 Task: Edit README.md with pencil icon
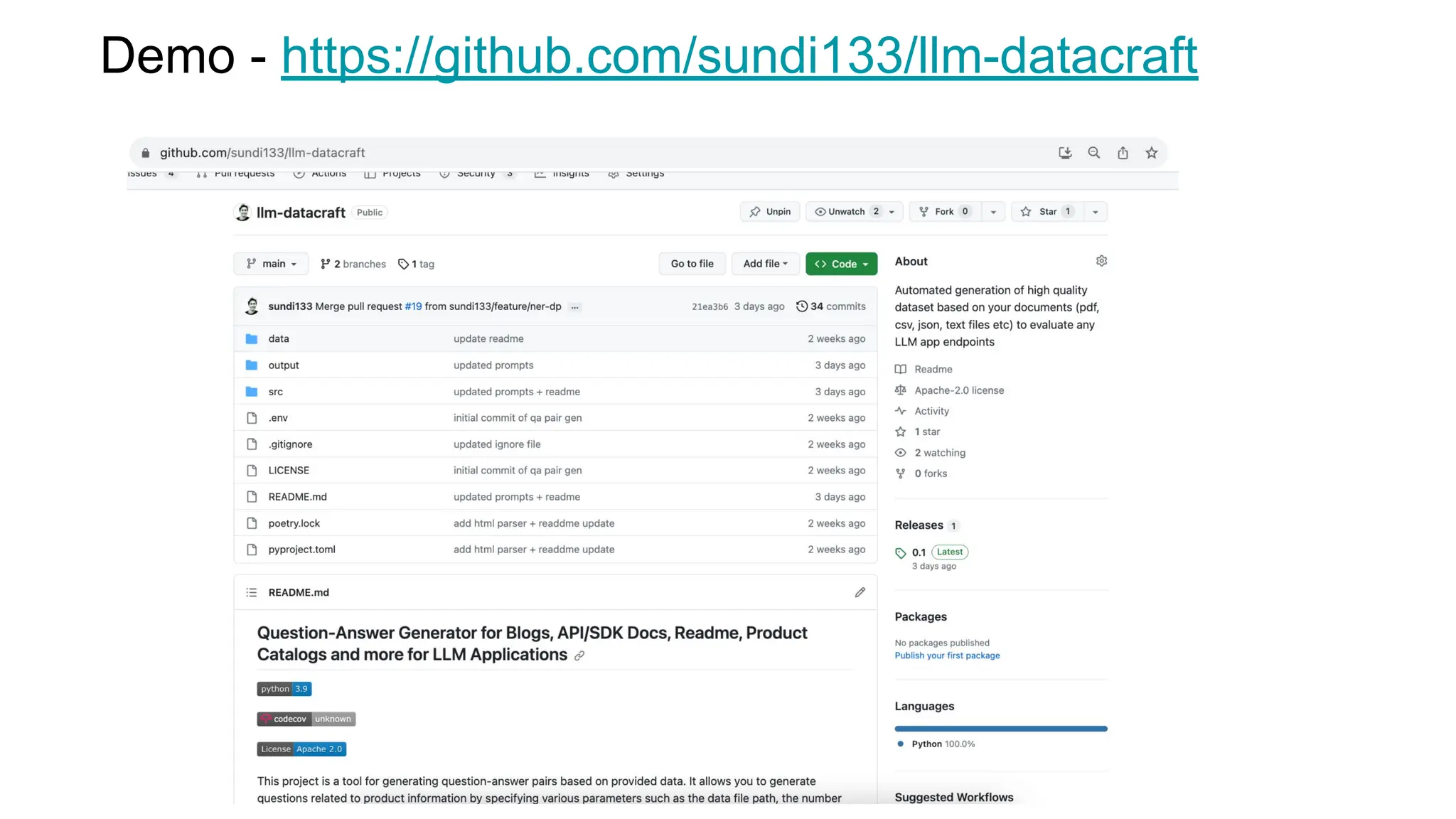pos(860,592)
